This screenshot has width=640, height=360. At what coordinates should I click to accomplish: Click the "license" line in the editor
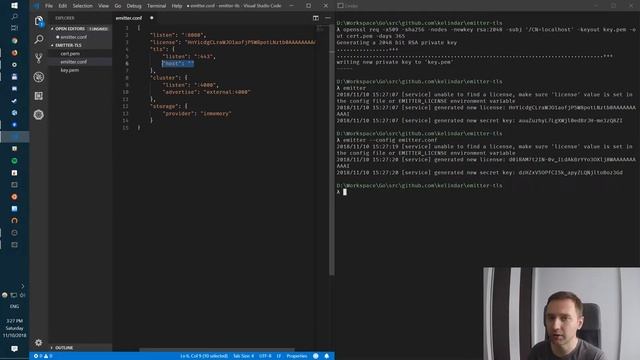(233, 42)
